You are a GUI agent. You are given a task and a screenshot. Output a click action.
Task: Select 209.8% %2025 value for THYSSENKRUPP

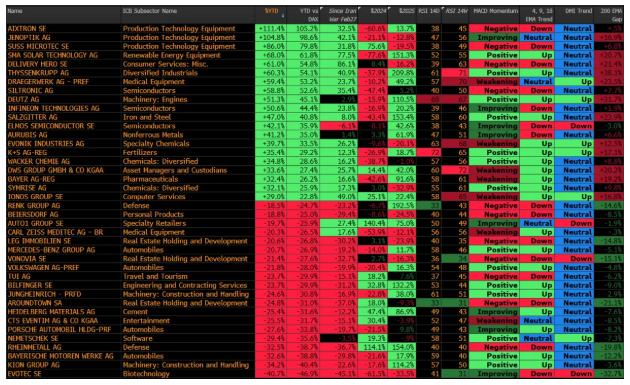tap(402, 73)
